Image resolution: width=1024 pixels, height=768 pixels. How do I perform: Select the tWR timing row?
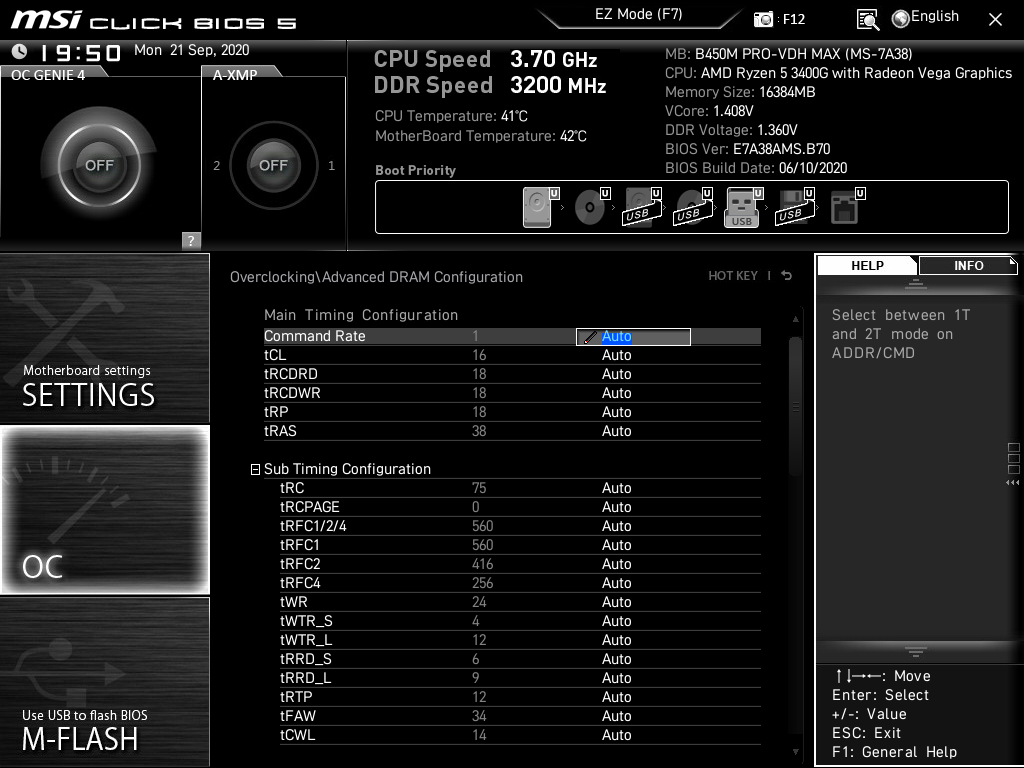(x=520, y=602)
